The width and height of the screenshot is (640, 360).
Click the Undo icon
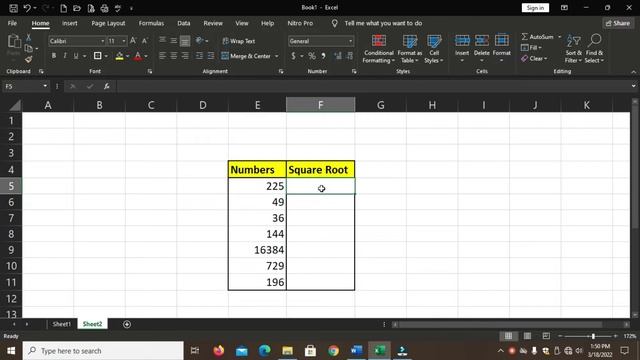(27, 8)
